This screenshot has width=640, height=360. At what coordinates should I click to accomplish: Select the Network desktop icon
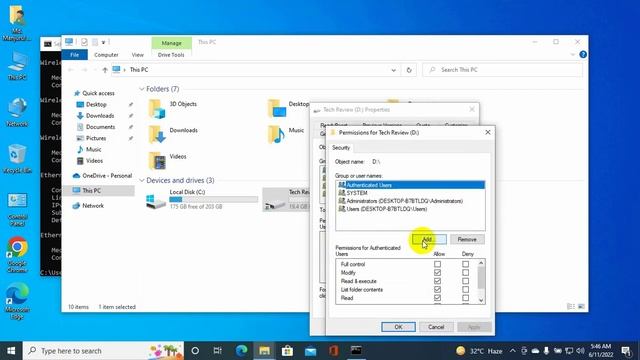[x=17, y=112]
